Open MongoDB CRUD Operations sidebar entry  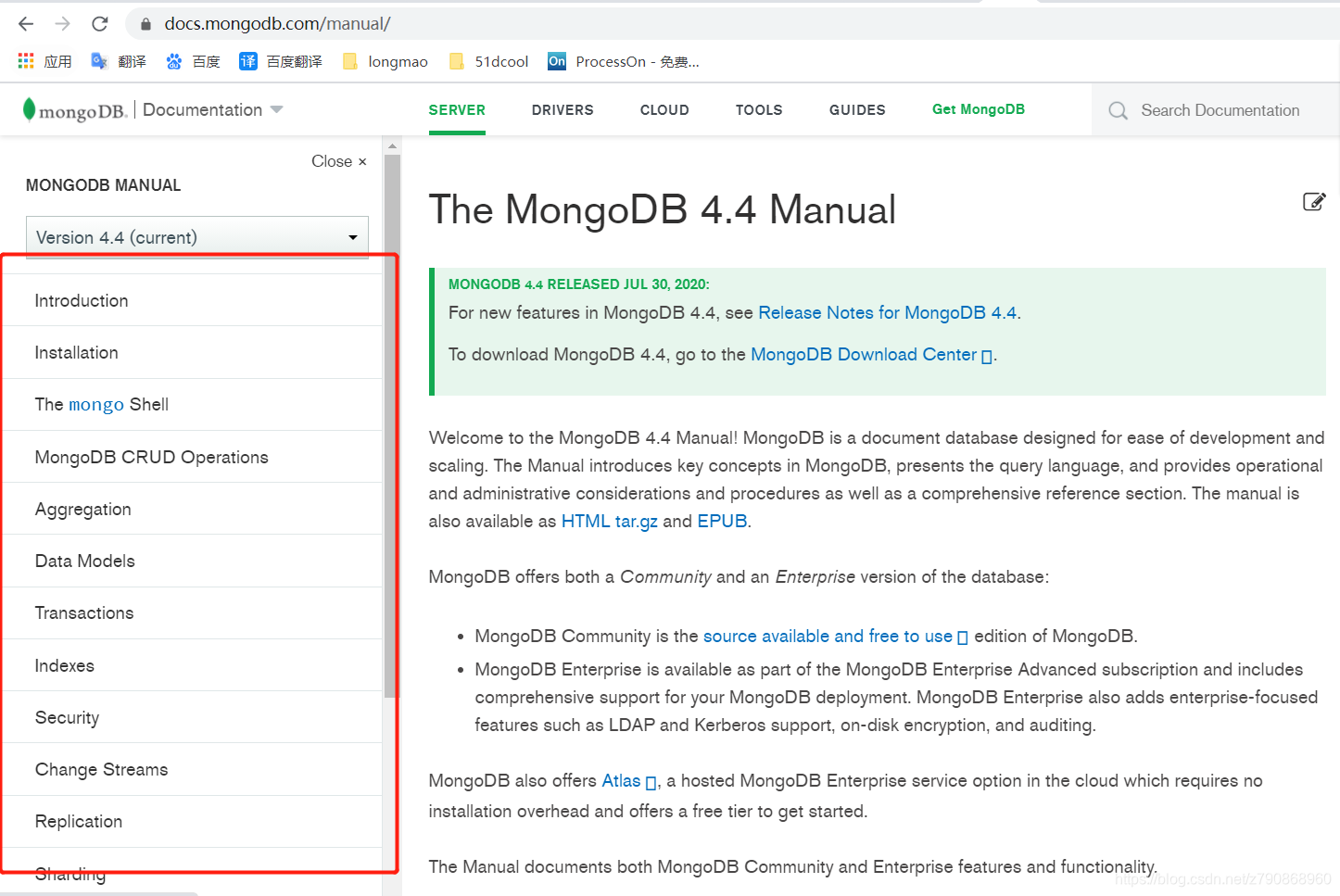(151, 457)
